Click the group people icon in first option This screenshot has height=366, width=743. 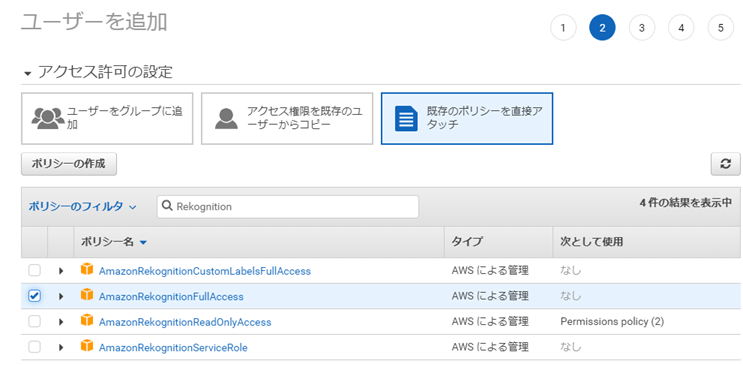[48, 119]
